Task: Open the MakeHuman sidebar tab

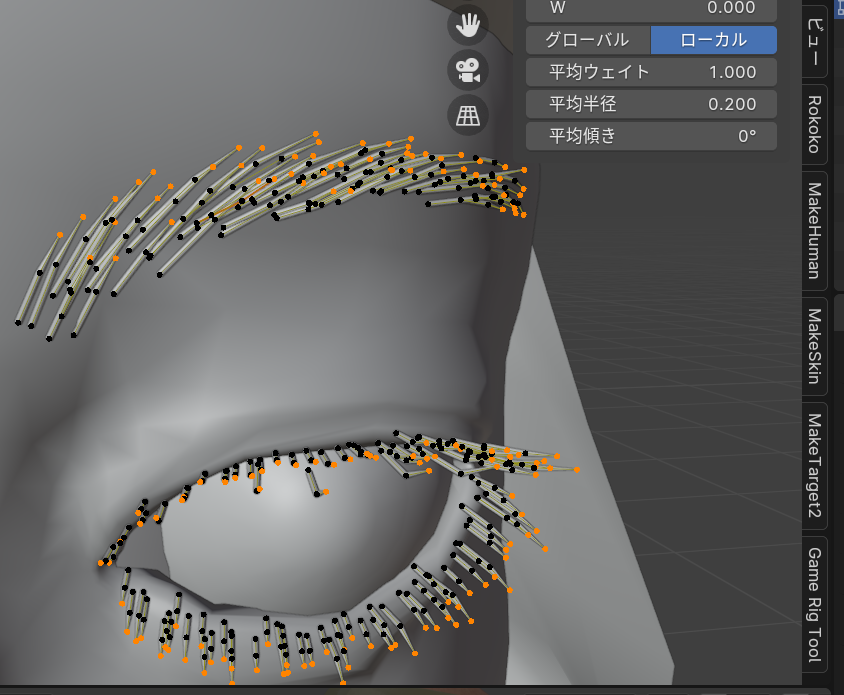Action: pyautogui.click(x=815, y=231)
